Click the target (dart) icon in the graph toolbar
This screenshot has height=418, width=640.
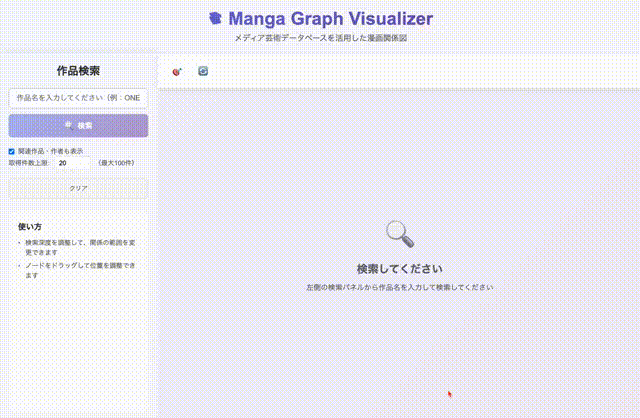(x=177, y=72)
